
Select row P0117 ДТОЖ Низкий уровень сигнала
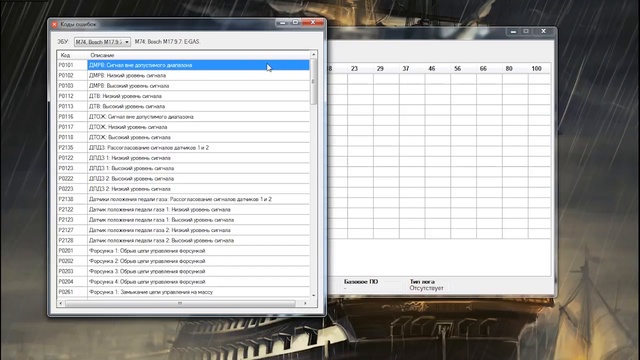(183, 127)
